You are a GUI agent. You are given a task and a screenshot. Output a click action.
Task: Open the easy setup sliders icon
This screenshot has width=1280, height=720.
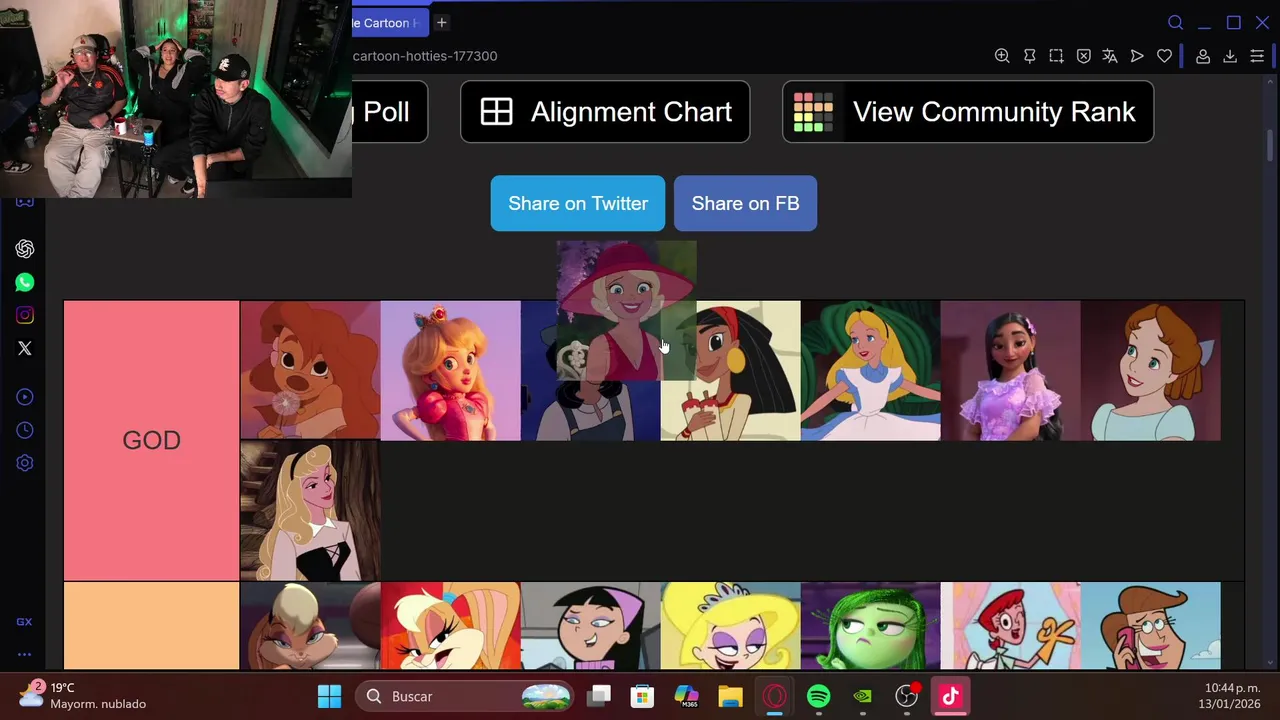1257,56
